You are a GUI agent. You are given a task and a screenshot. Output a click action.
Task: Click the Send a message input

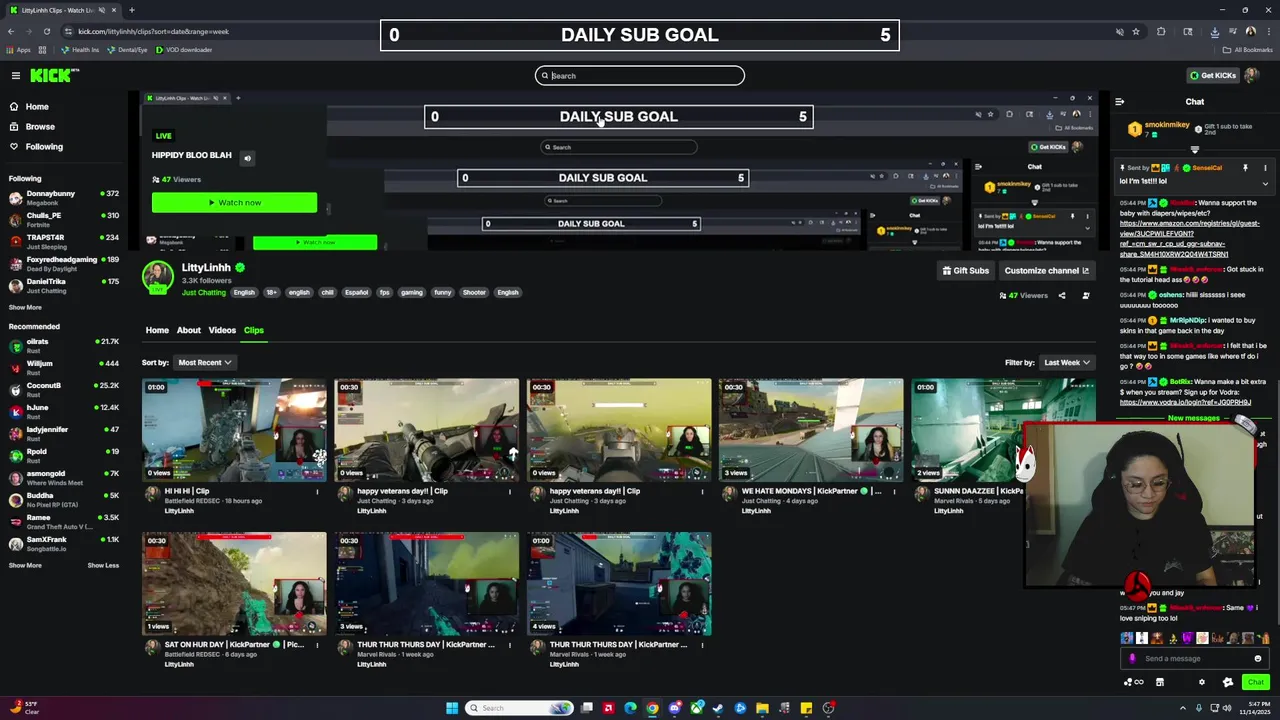(1194, 658)
